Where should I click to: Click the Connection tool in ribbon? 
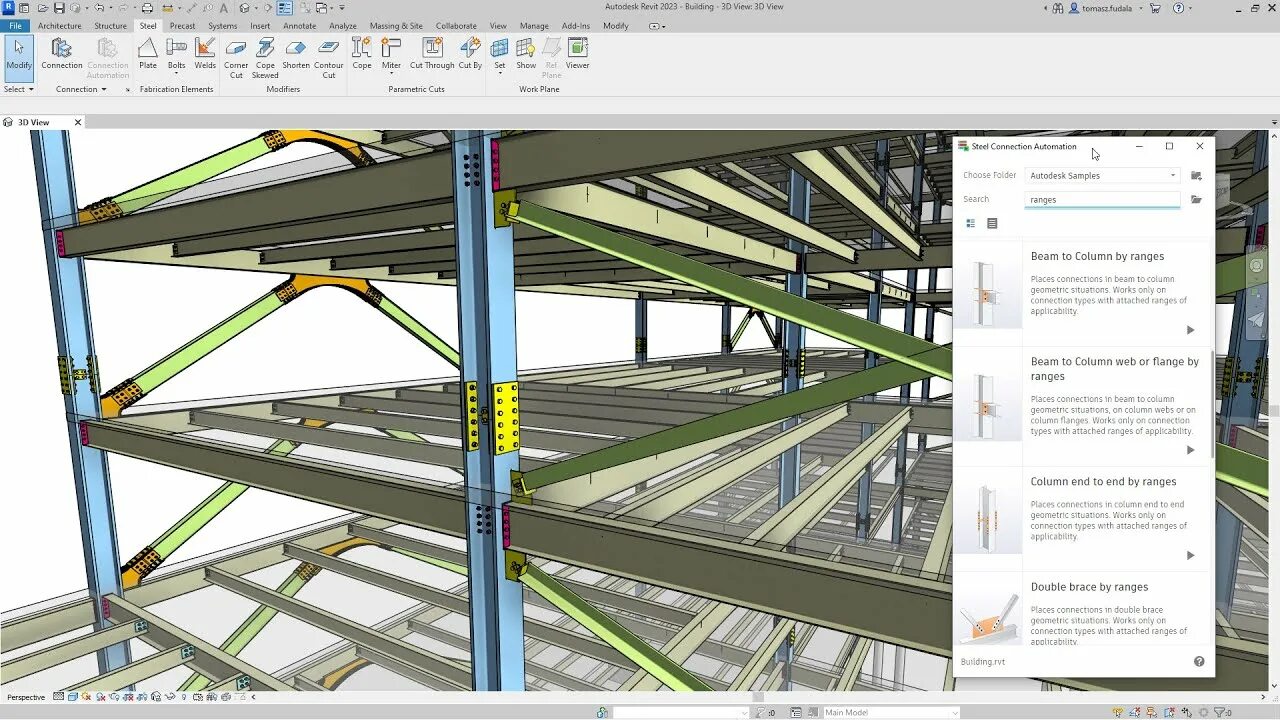pos(62,53)
